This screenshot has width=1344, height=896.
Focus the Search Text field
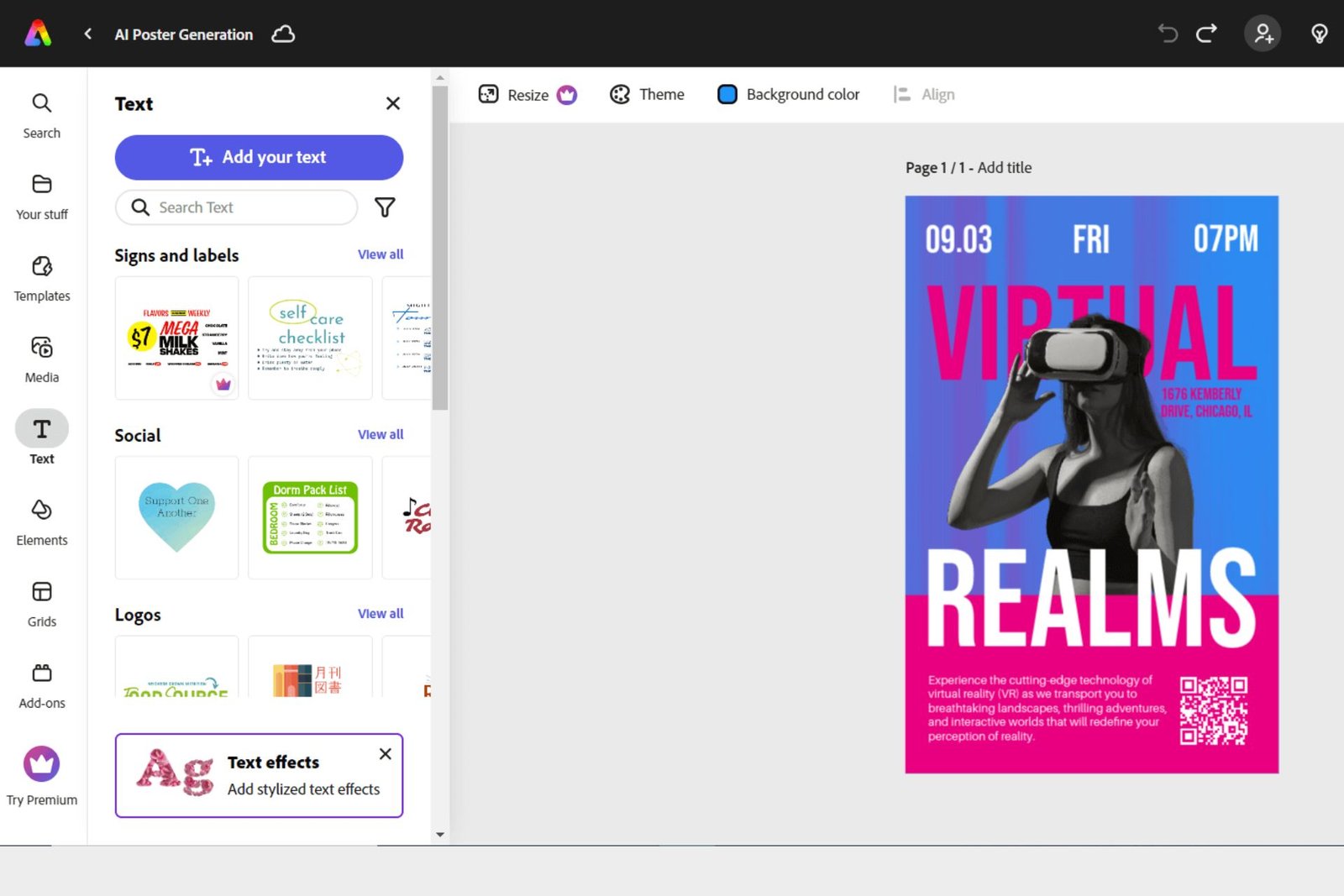[x=236, y=207]
